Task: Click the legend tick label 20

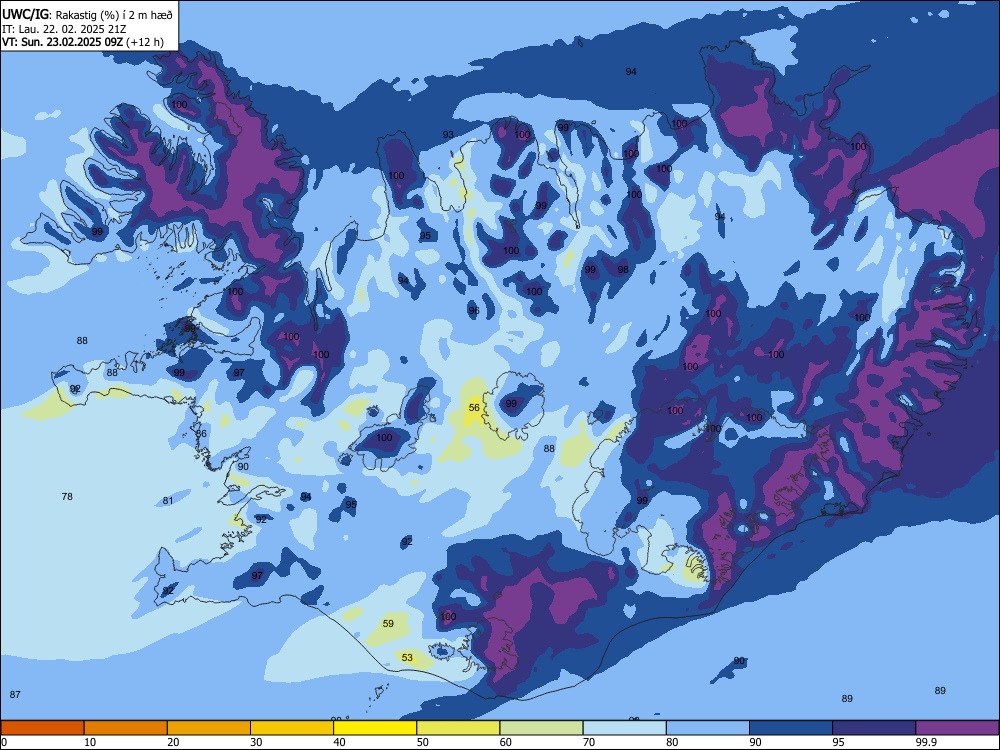Action: [173, 742]
